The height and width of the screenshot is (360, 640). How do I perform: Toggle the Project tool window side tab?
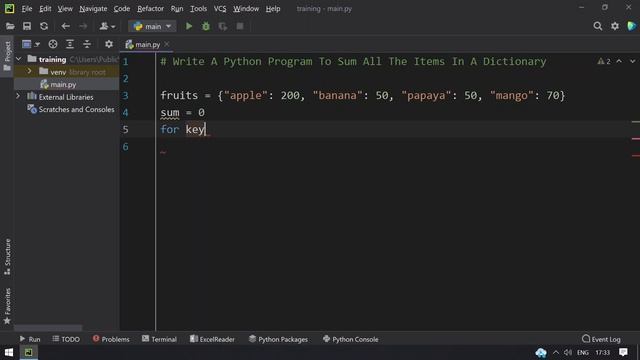pos(7,56)
